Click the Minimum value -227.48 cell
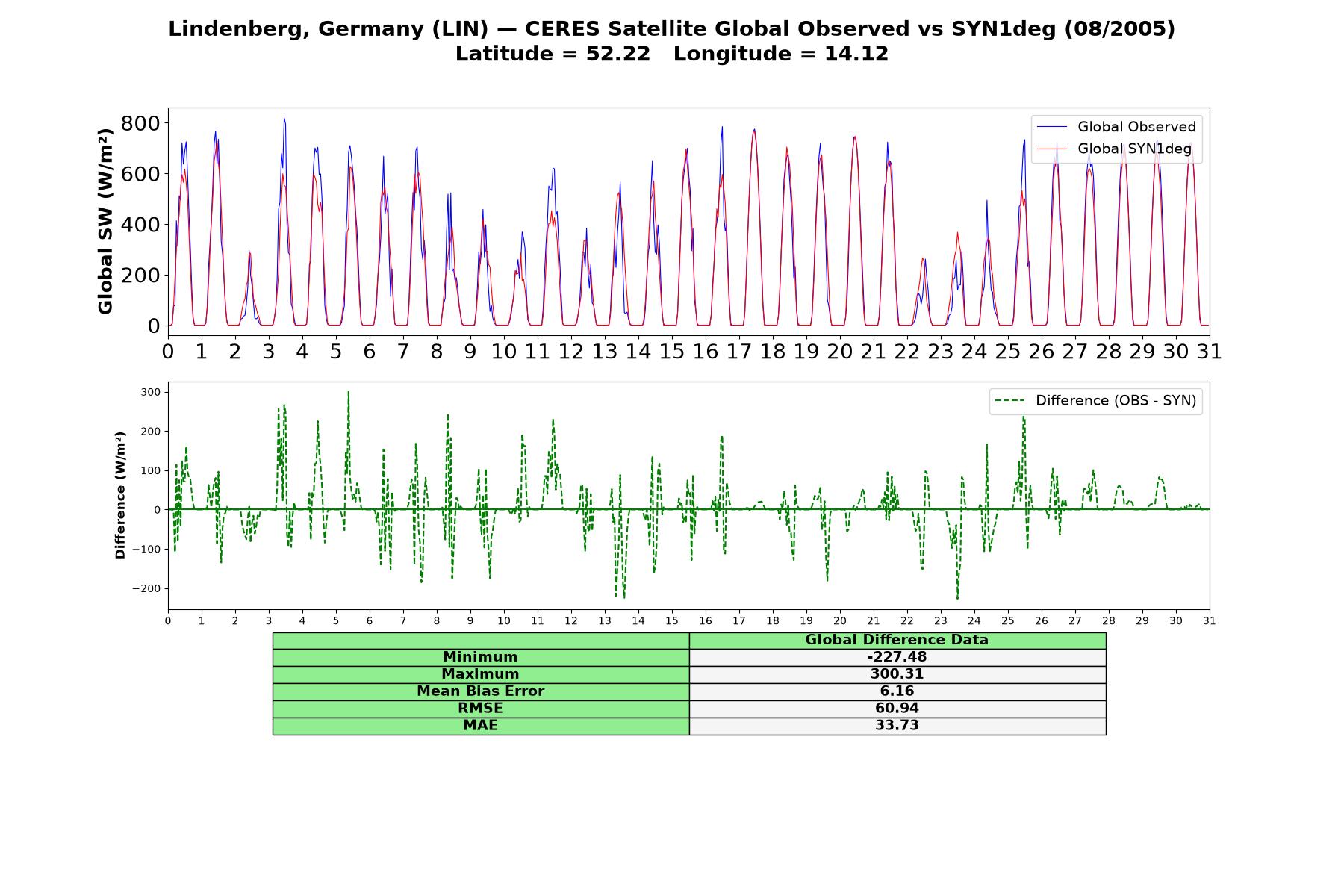Image resolution: width=1344 pixels, height=896 pixels. [897, 657]
